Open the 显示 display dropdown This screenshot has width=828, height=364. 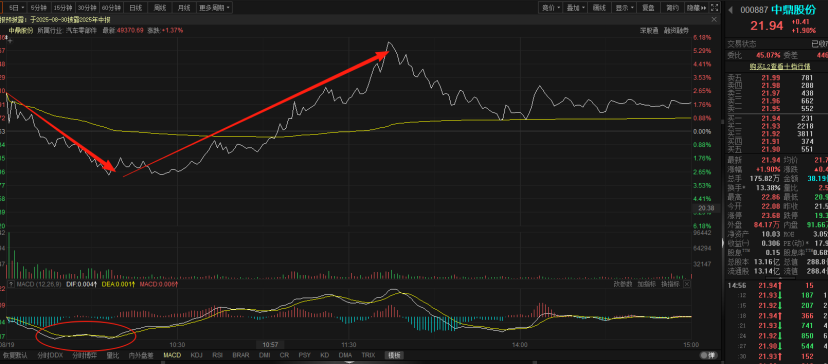624,7
